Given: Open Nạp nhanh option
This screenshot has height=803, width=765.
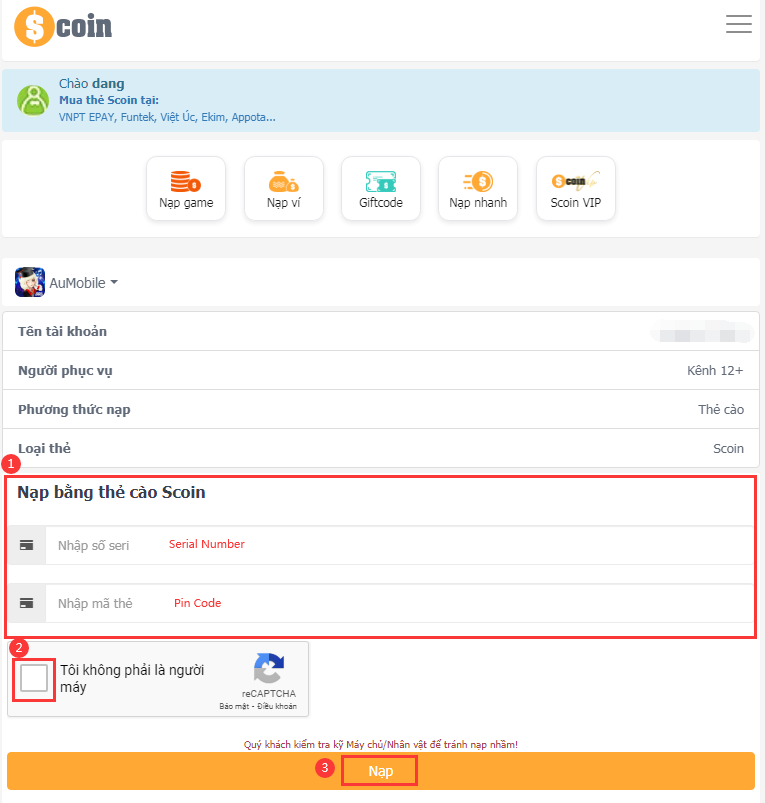Looking at the screenshot, I should click(478, 189).
